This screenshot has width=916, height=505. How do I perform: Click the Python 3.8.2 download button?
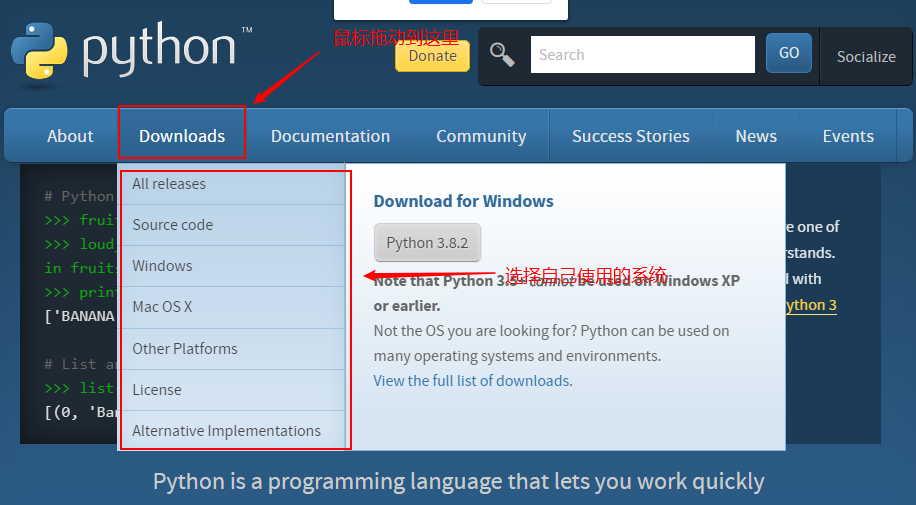[427, 243]
